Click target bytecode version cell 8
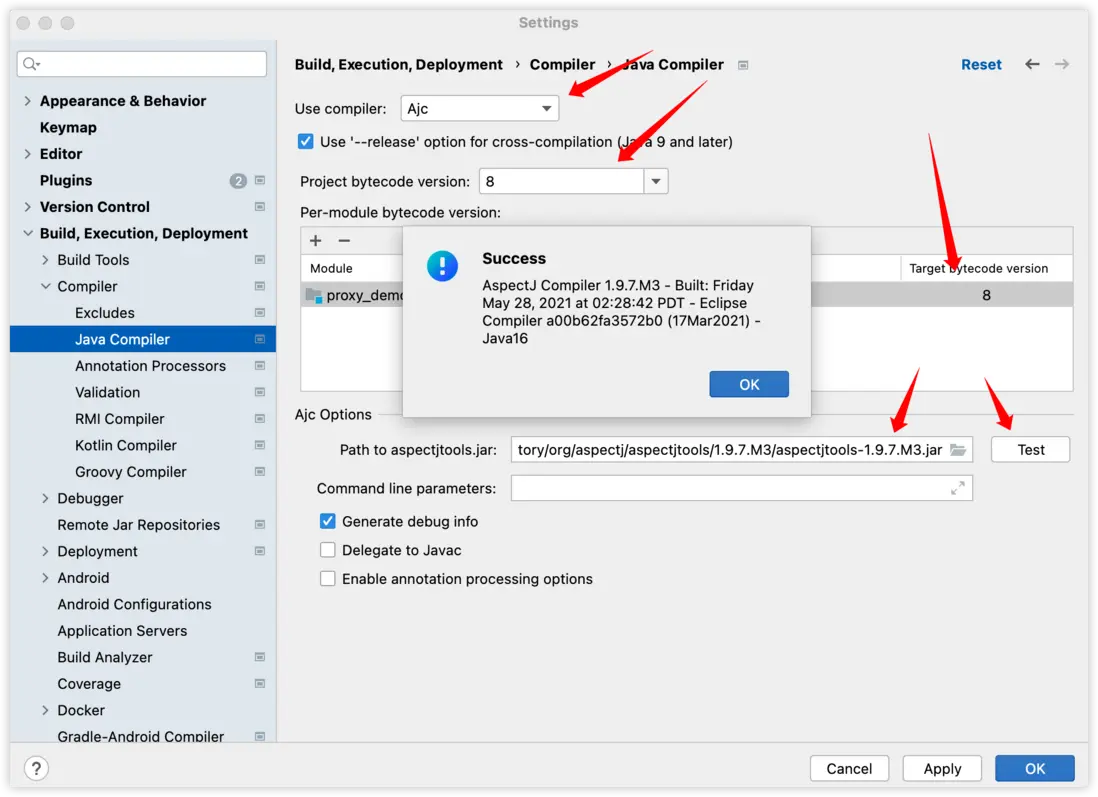1098x797 pixels. (x=986, y=296)
